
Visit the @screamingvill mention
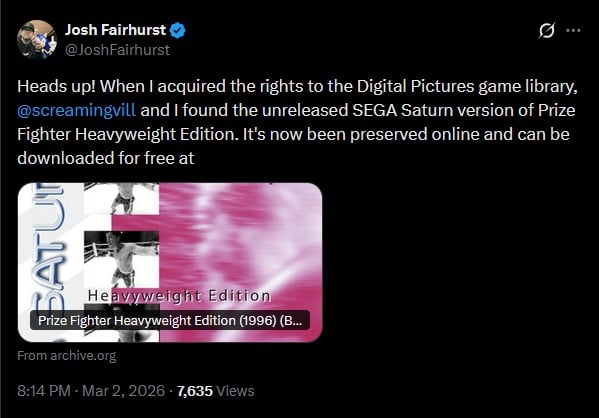tap(76, 110)
